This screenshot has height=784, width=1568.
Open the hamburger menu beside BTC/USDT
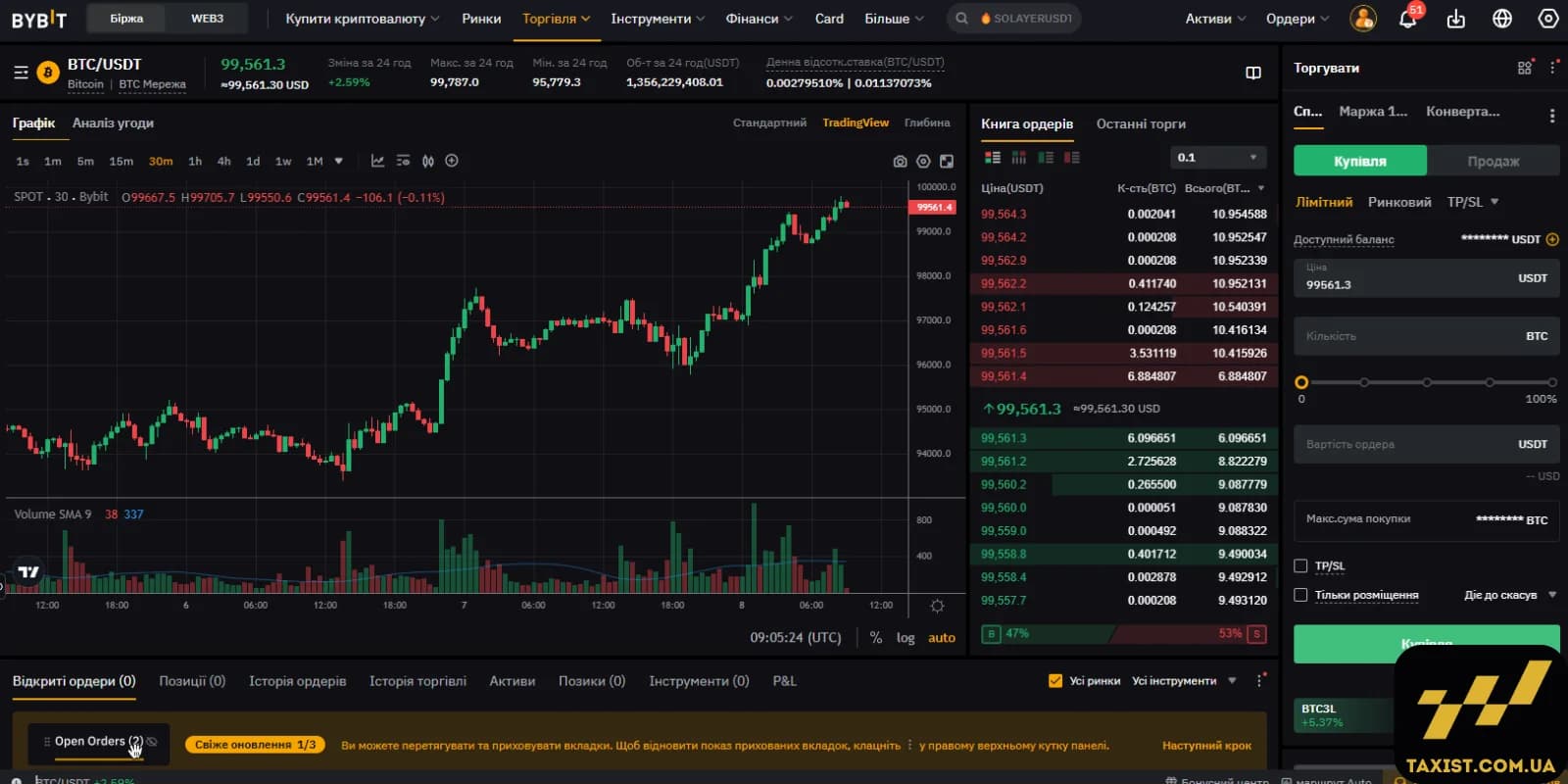click(21, 73)
